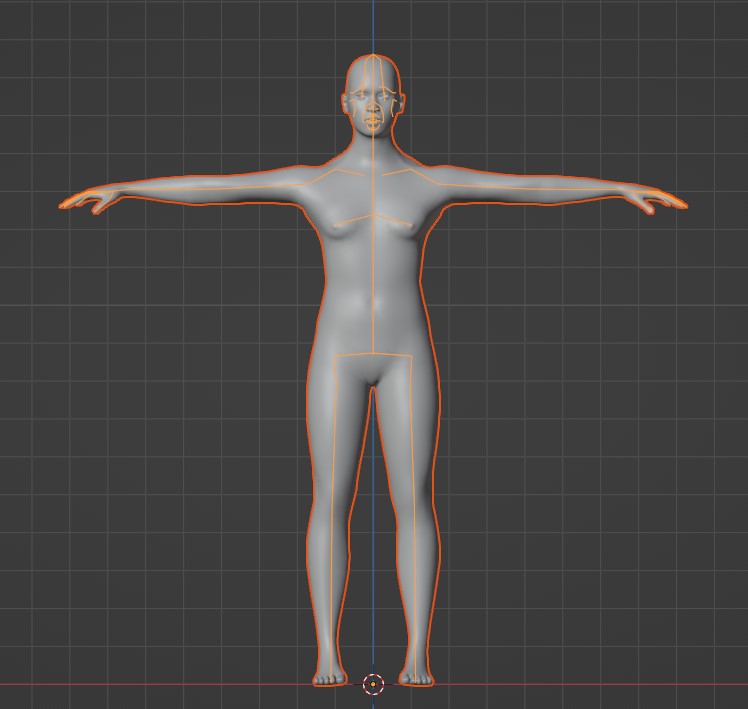Click the forearm on the left side
The width and height of the screenshot is (748, 709).
tap(170, 190)
